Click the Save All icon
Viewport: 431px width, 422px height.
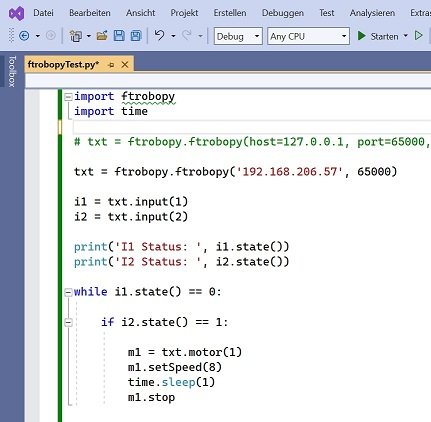tap(136, 36)
